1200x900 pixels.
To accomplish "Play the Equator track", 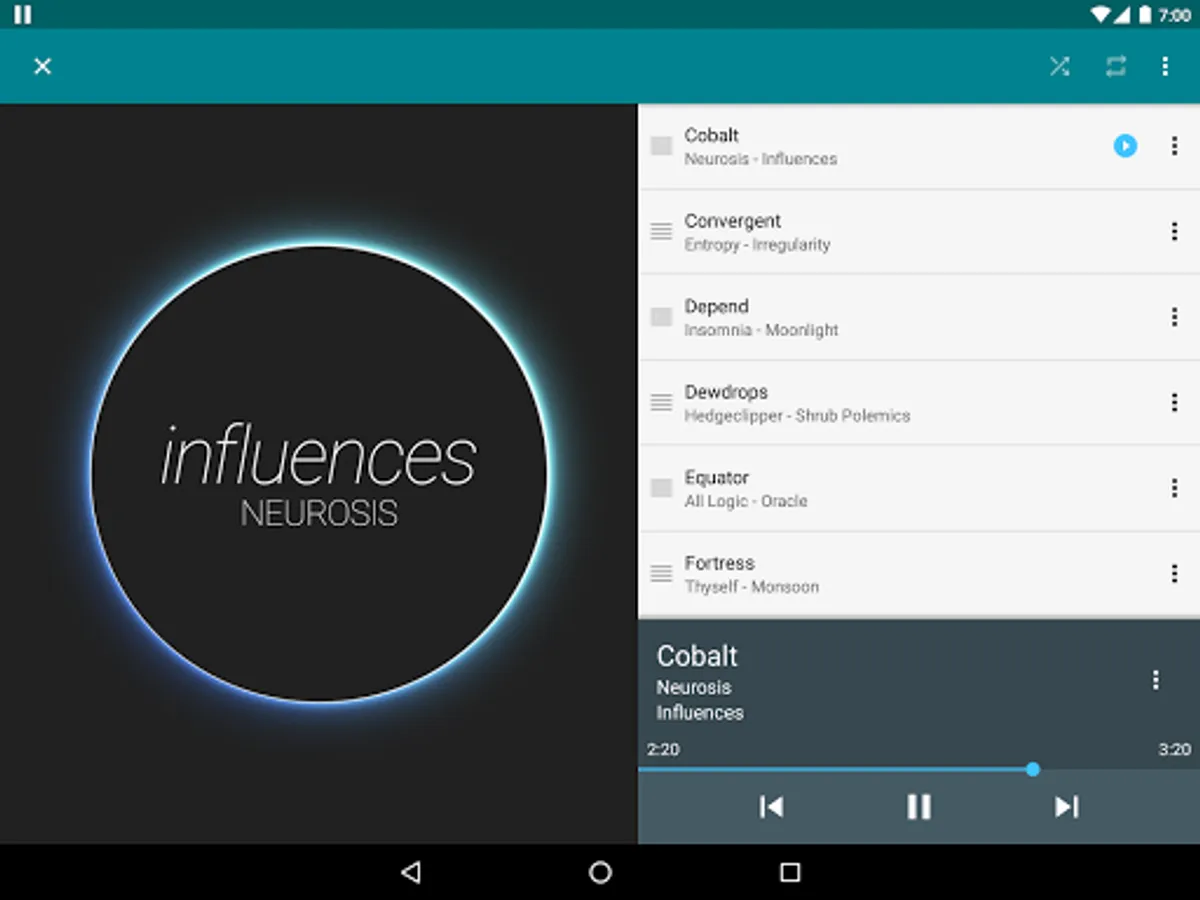I will pyautogui.click(x=919, y=488).
